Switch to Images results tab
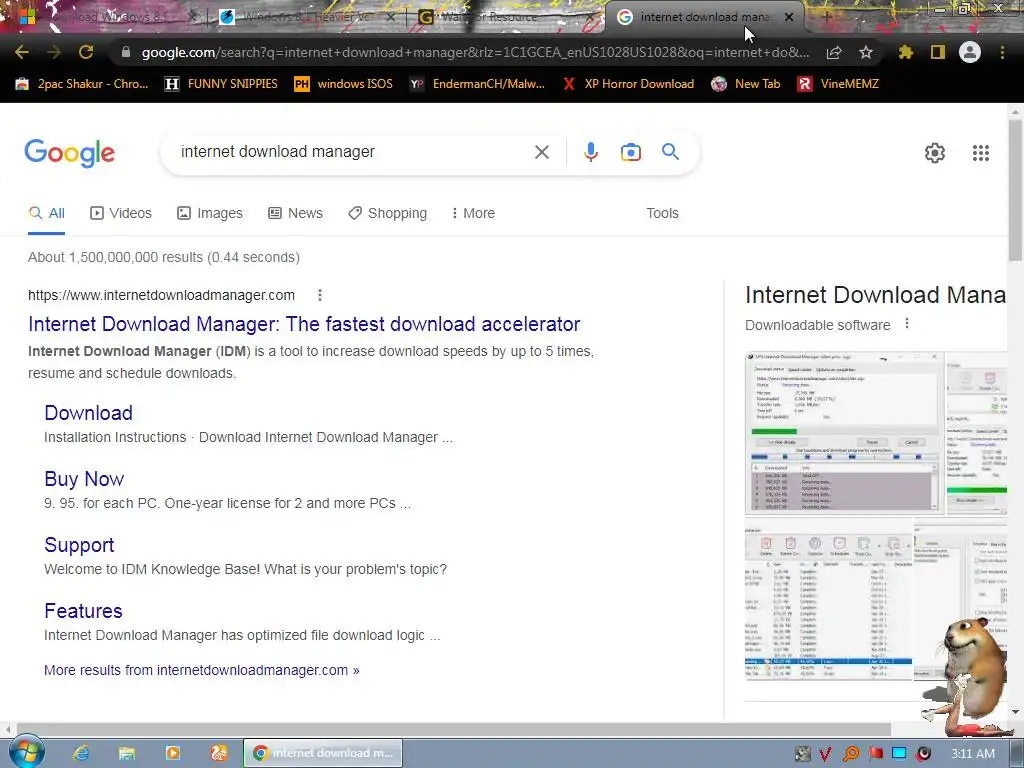 pyautogui.click(x=210, y=214)
